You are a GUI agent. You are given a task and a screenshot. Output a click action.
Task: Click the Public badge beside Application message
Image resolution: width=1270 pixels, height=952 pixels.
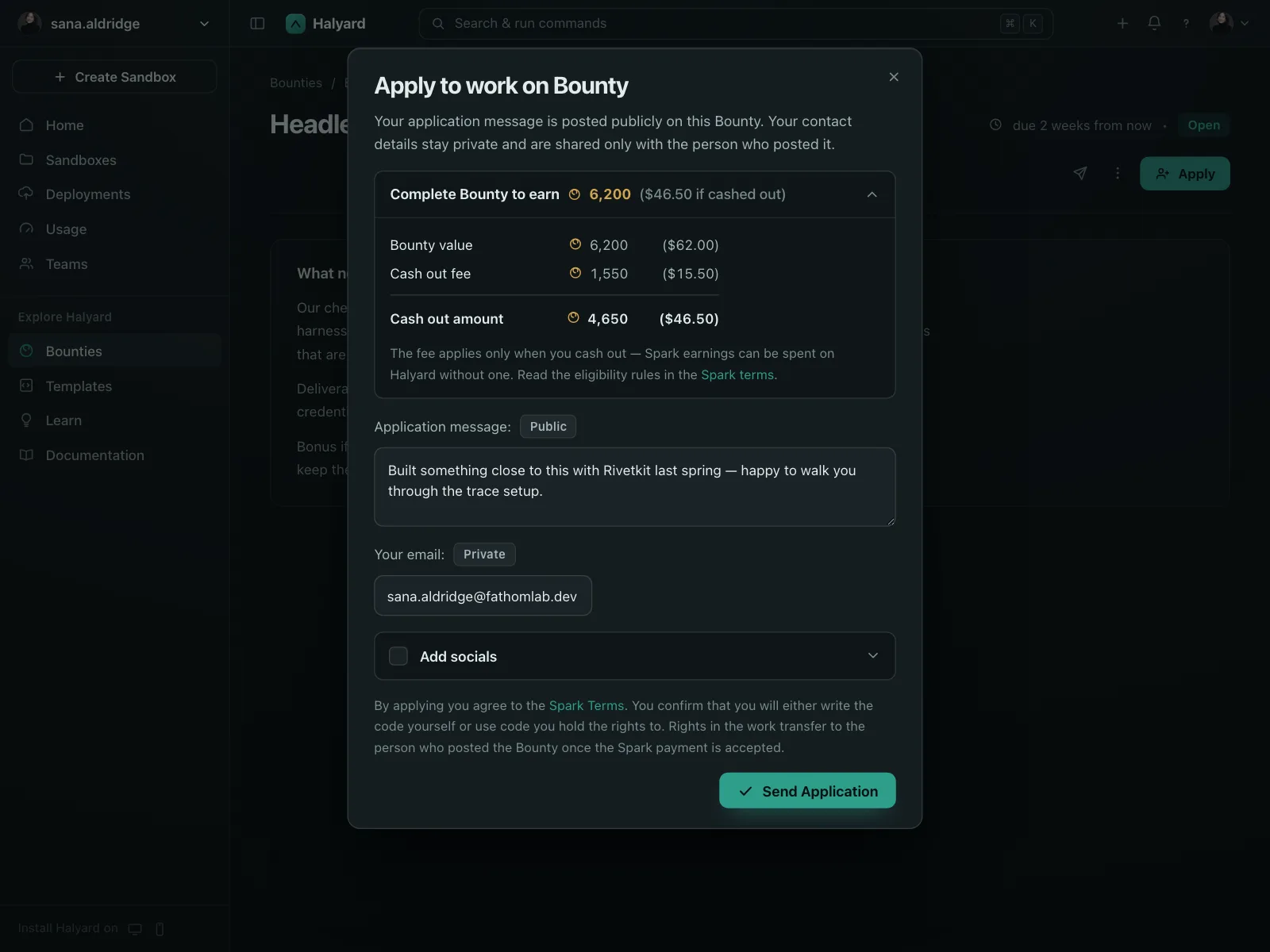click(548, 427)
